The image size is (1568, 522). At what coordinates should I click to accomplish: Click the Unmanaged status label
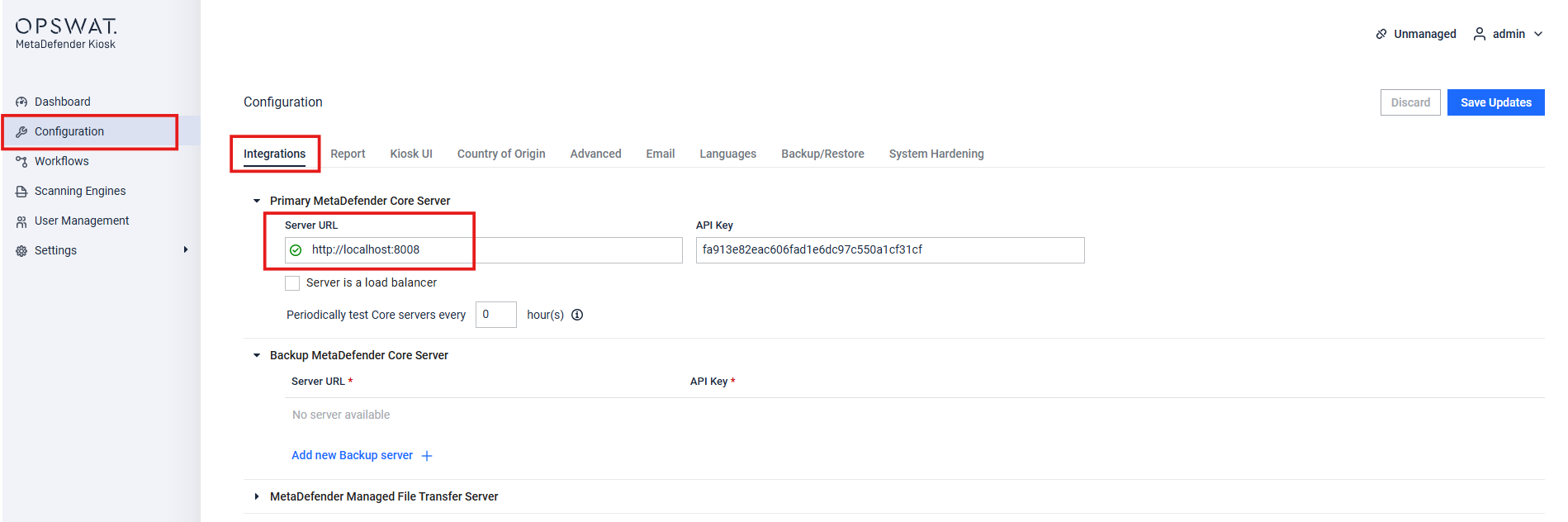click(1425, 34)
